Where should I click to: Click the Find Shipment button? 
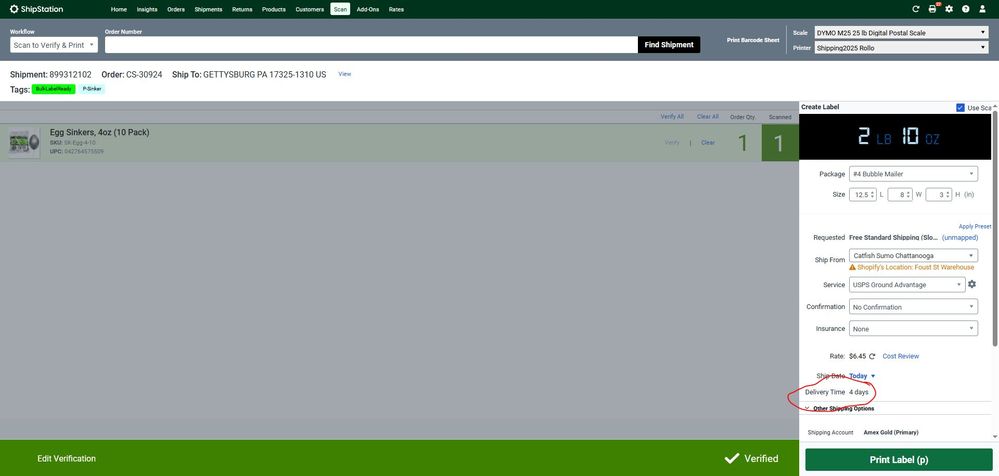coord(669,45)
